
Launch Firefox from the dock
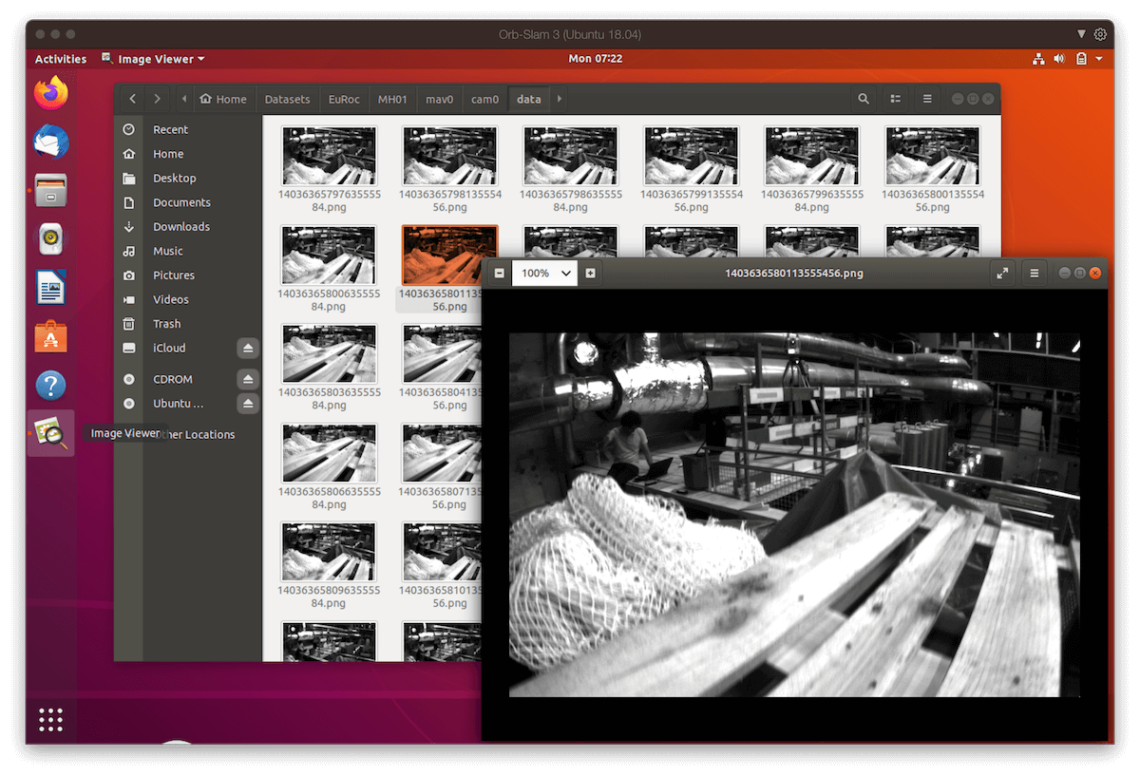51,93
